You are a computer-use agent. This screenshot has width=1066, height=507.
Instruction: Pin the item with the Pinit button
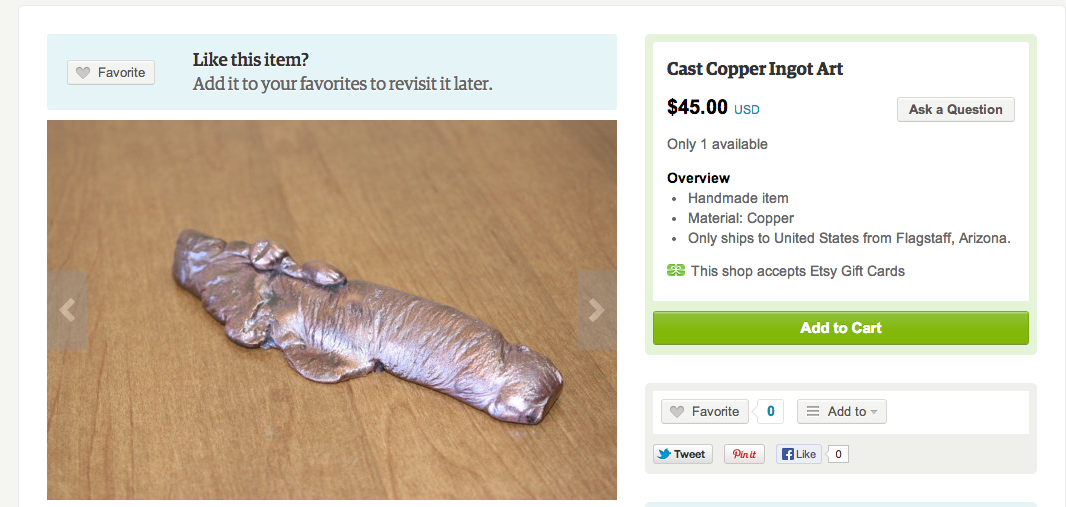click(744, 454)
